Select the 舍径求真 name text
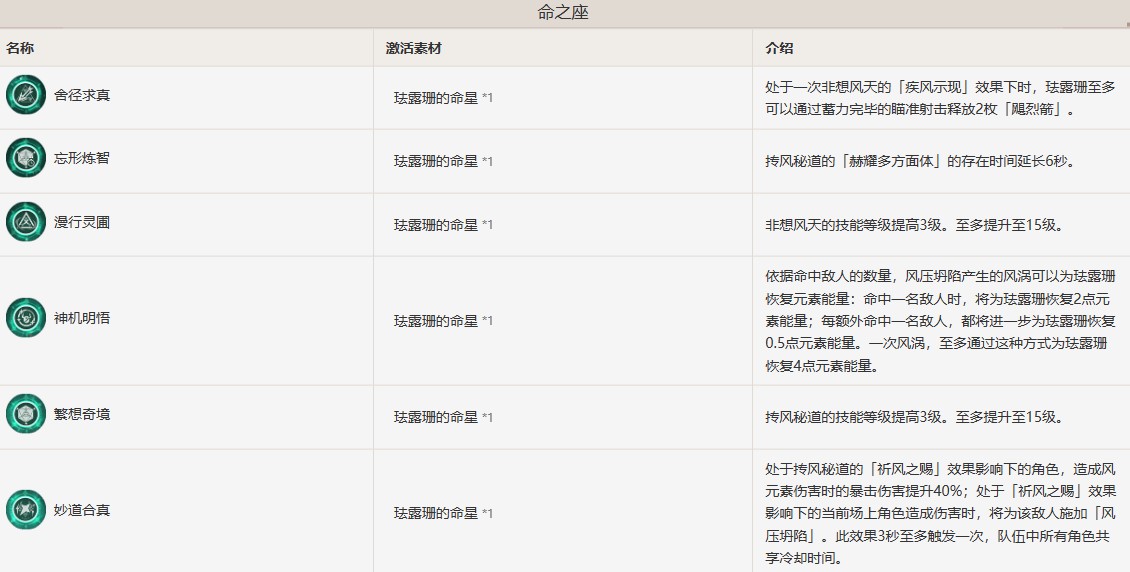This screenshot has width=1130, height=572. (x=82, y=95)
